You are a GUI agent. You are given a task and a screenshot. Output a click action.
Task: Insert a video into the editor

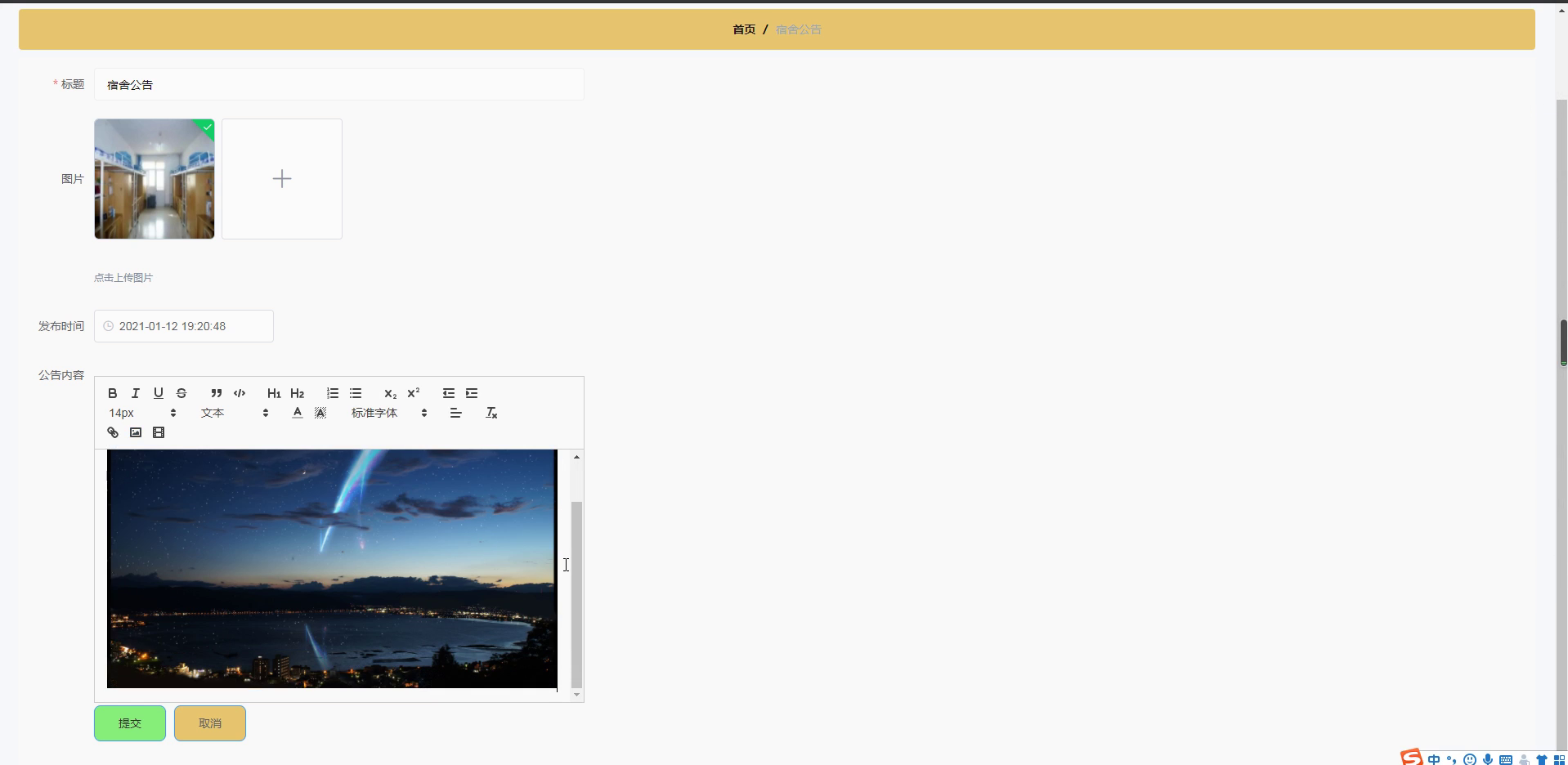(x=159, y=432)
